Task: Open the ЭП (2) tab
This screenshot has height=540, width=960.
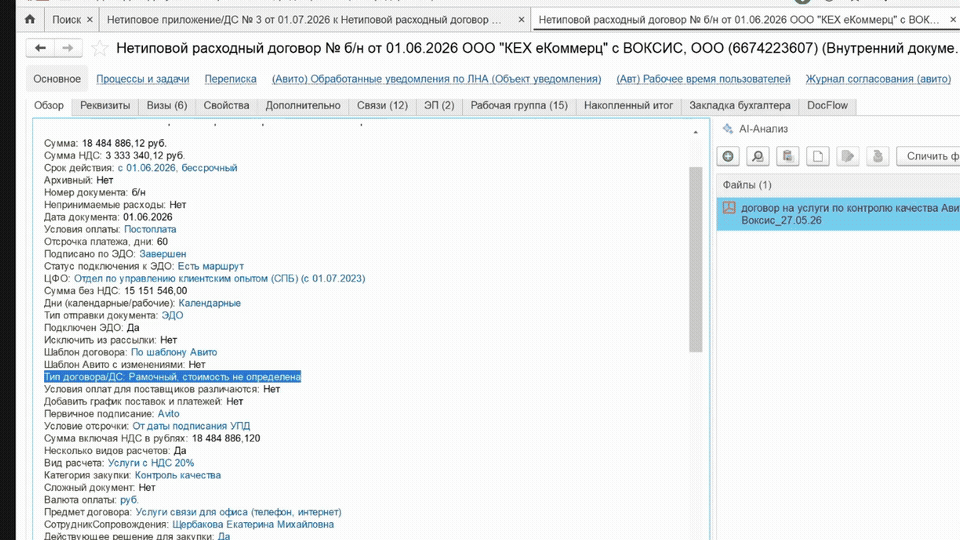Action: [439, 105]
